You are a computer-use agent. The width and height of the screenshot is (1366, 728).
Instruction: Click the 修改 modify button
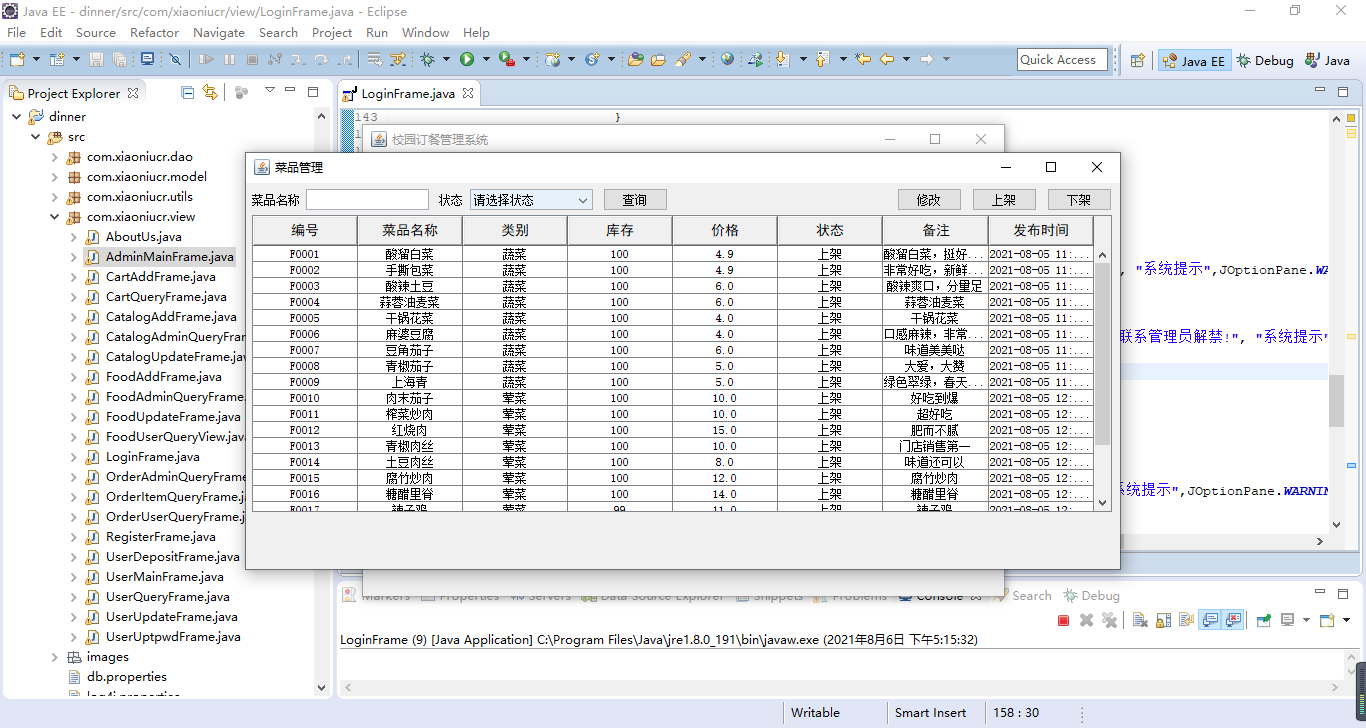click(929, 200)
